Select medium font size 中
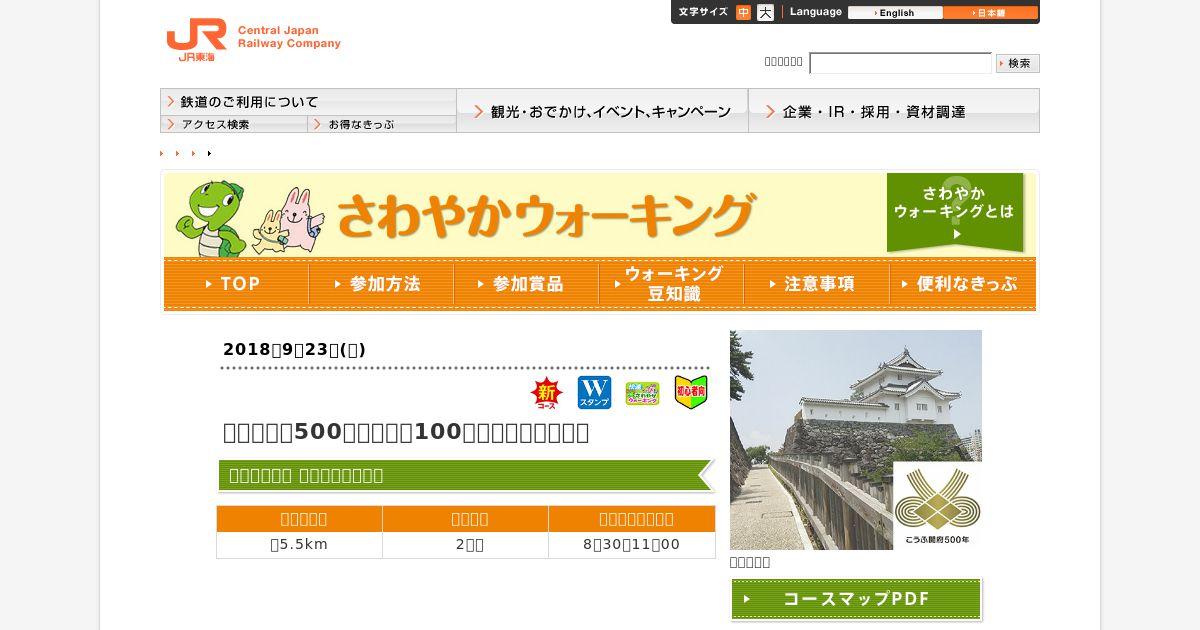 coord(743,12)
